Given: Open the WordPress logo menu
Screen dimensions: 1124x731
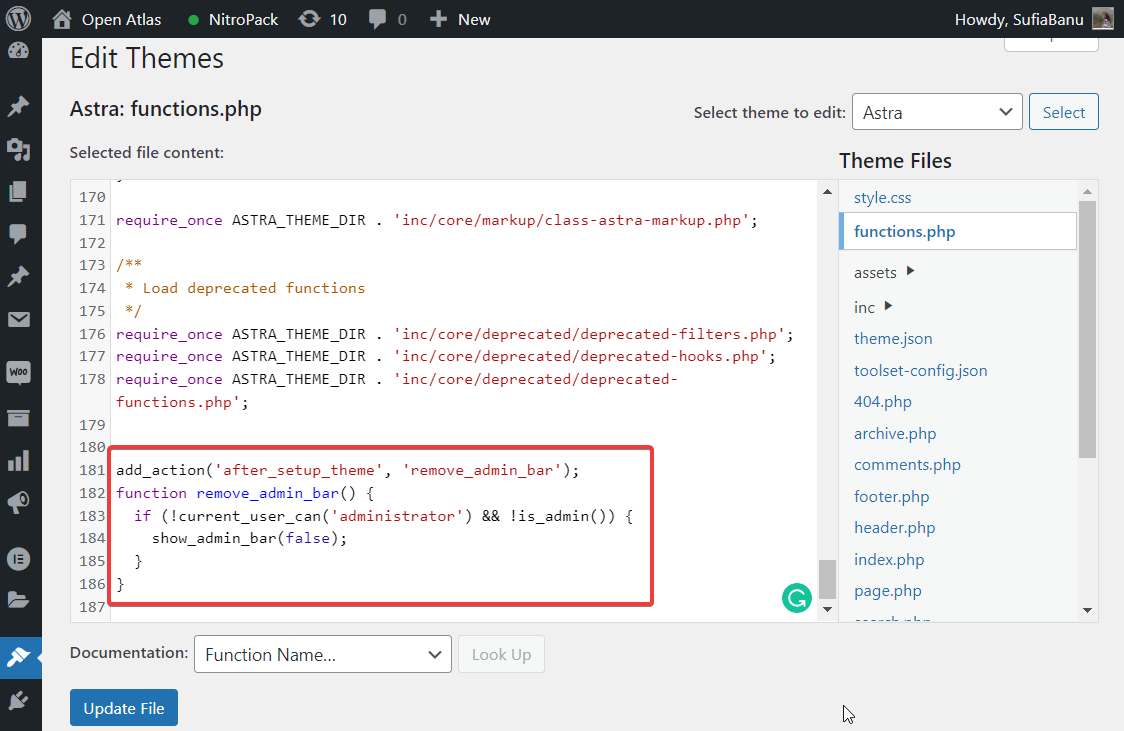Looking at the screenshot, I should click(x=19, y=19).
